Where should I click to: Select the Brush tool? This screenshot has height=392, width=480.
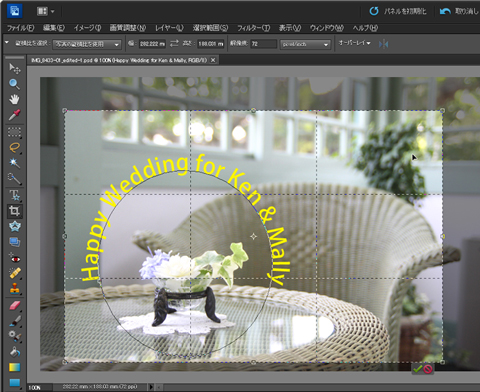click(x=14, y=321)
